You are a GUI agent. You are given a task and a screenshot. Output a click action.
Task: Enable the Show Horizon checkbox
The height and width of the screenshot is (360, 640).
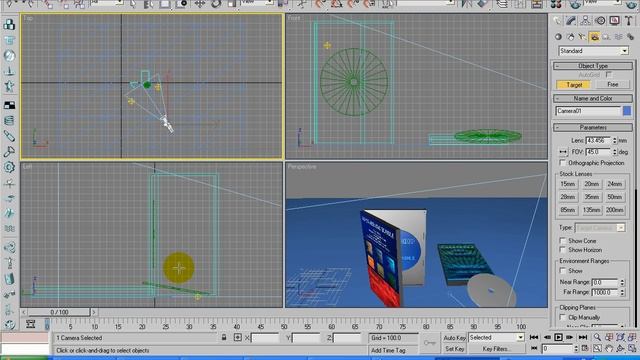pyautogui.click(x=563, y=250)
